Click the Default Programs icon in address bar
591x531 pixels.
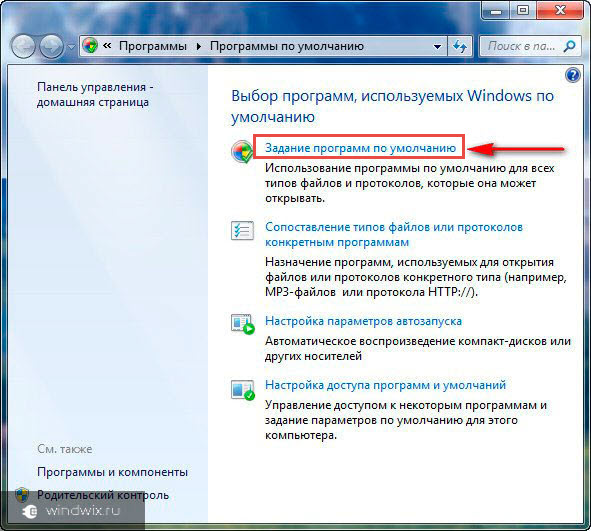90,46
